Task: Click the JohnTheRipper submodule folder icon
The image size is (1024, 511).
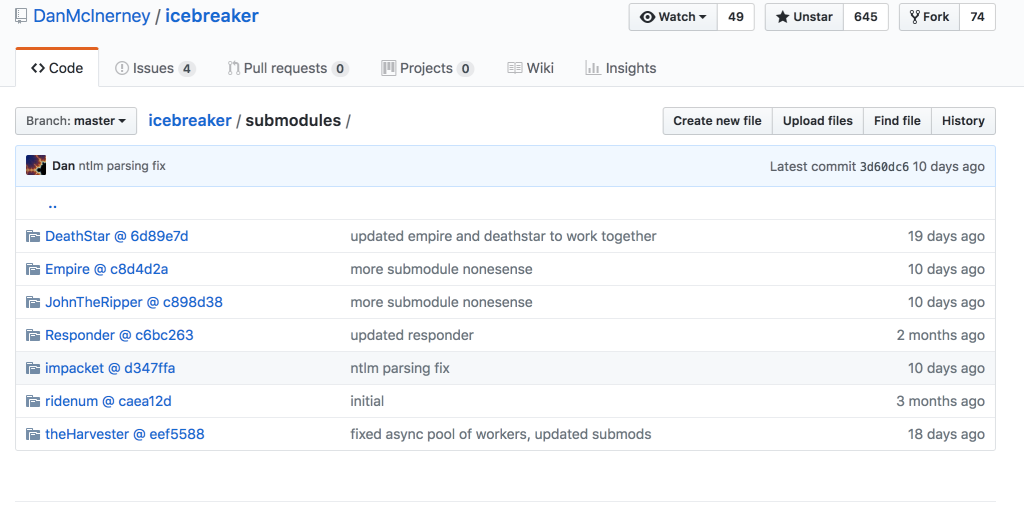Action: pos(33,303)
